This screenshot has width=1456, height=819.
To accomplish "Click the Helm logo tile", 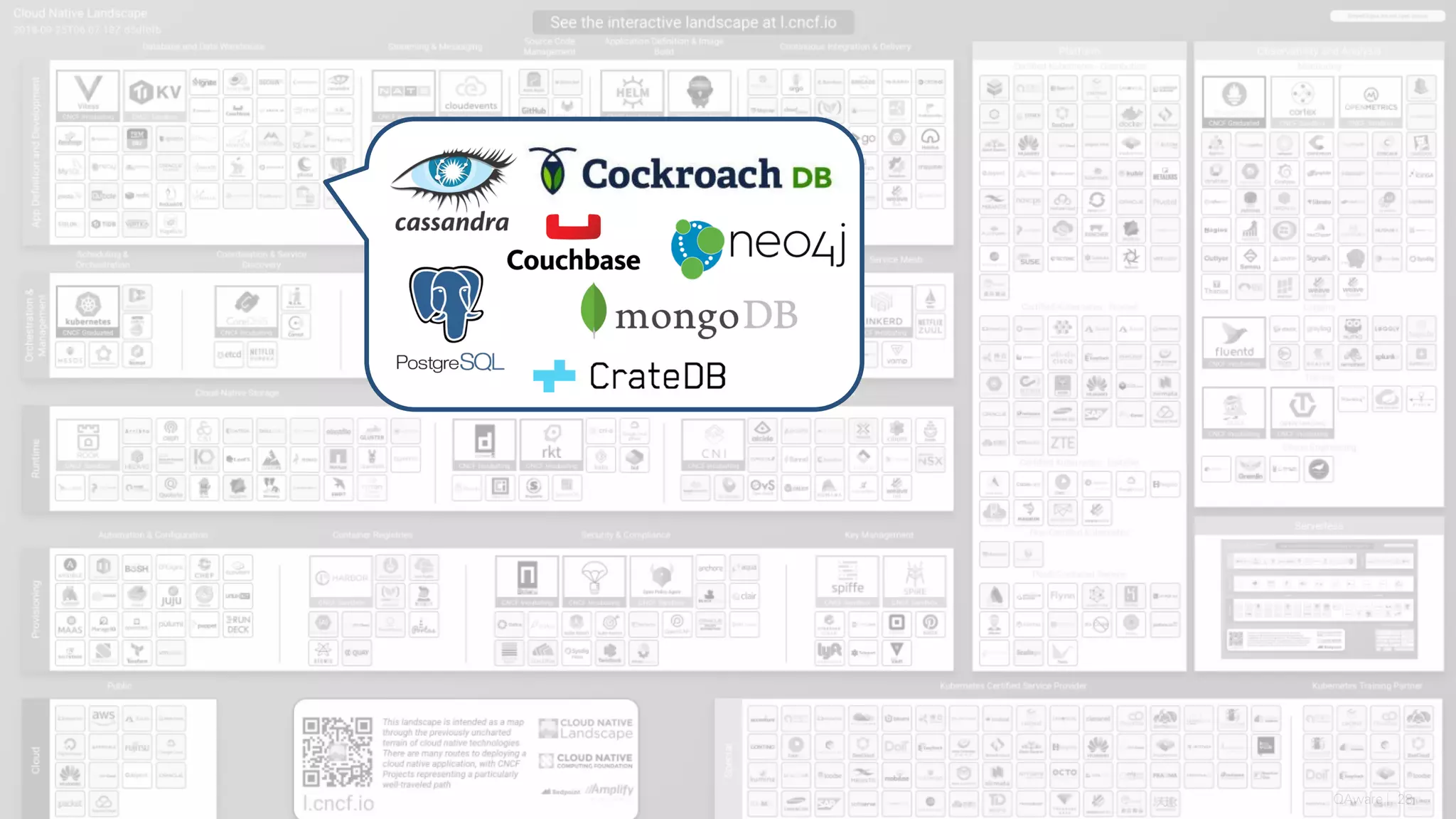I will [x=632, y=92].
